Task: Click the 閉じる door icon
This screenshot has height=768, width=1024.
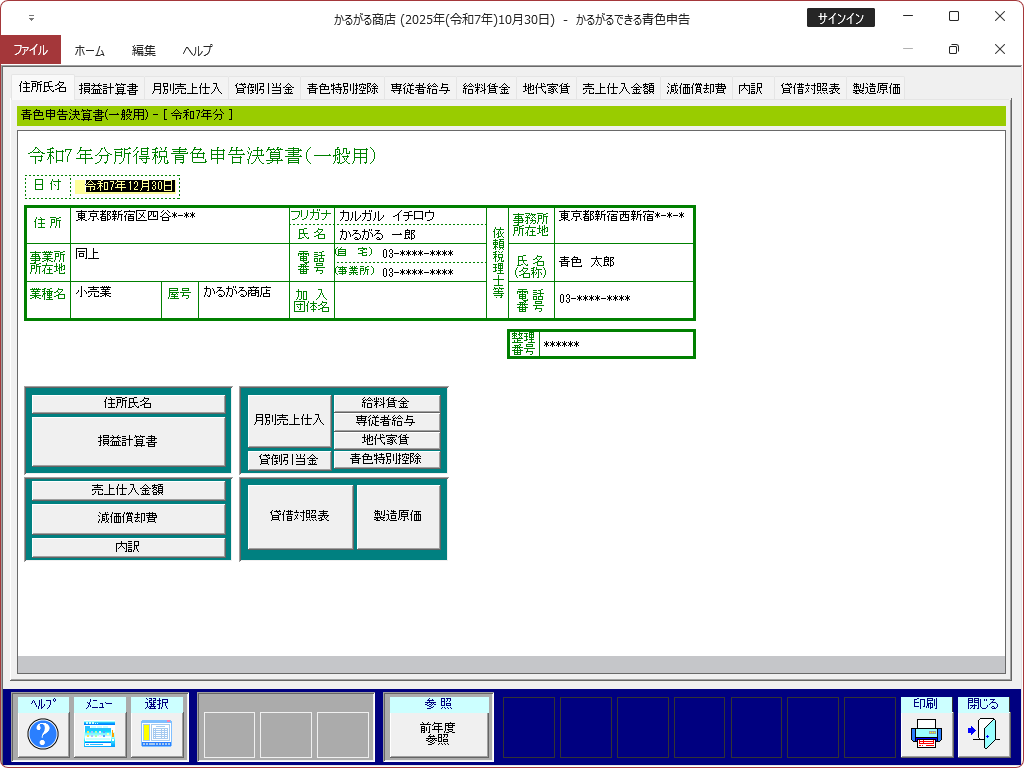Action: [983, 735]
